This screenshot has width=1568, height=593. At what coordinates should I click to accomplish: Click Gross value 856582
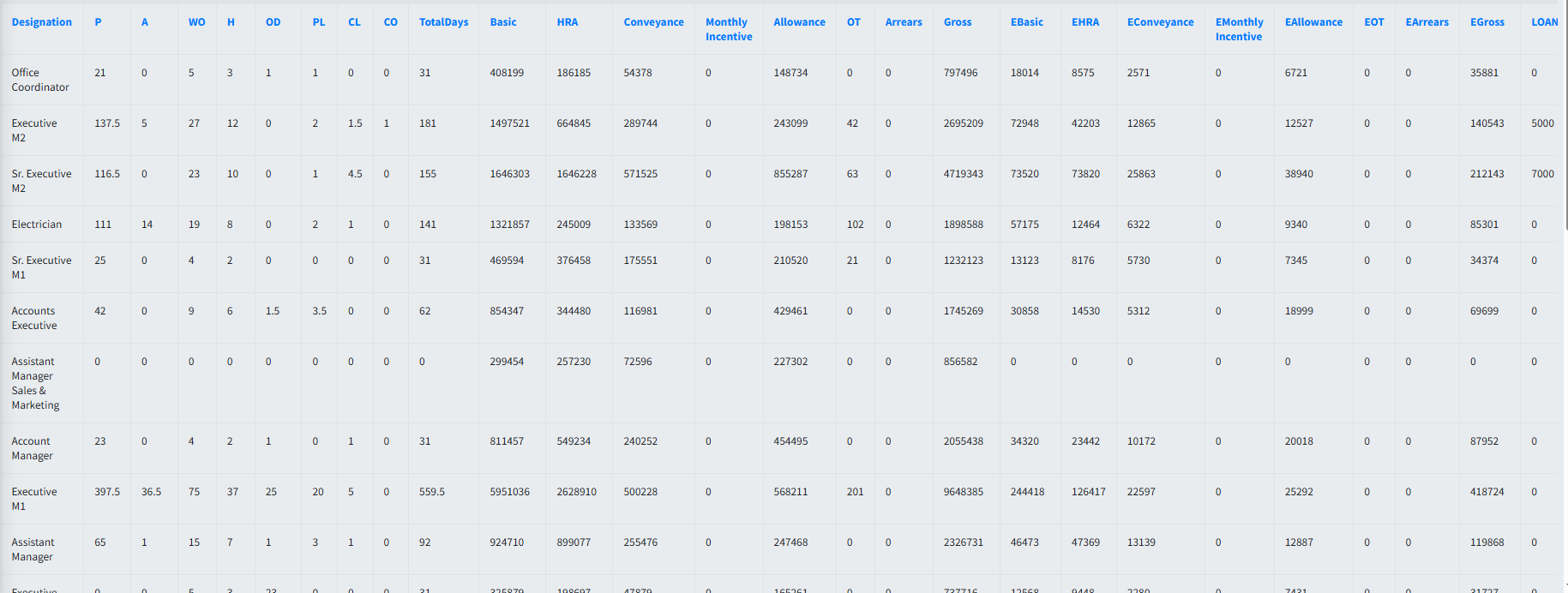(x=960, y=362)
